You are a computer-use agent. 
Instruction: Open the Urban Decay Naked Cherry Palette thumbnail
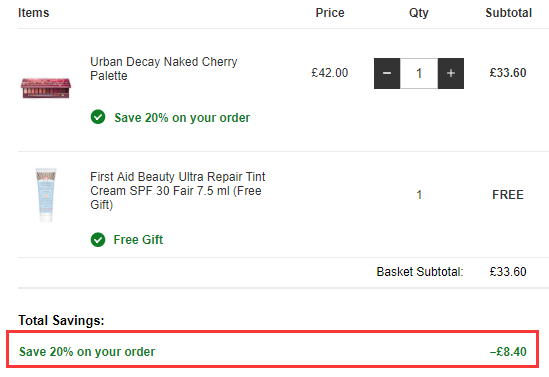[46, 88]
